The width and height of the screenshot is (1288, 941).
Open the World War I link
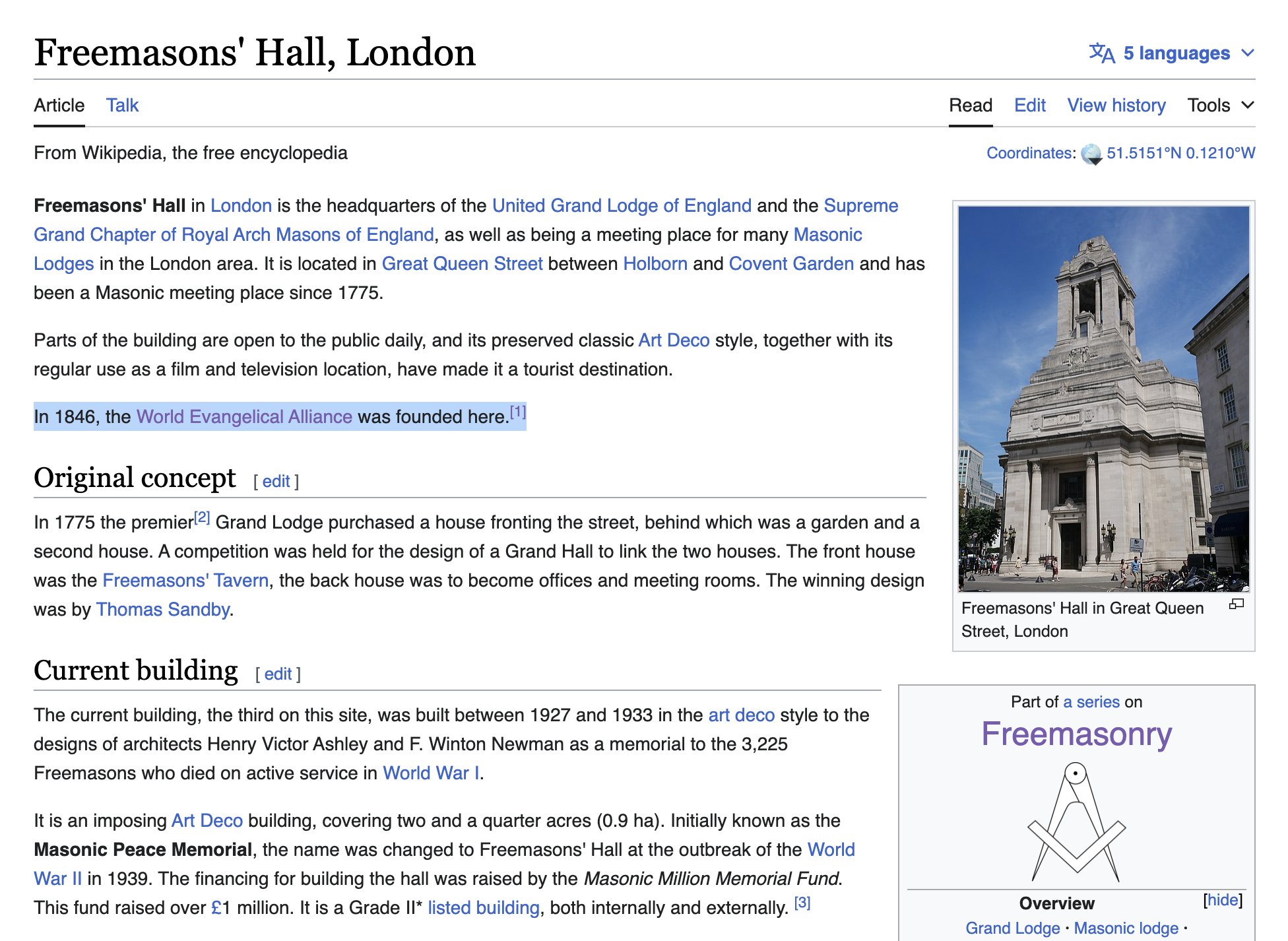(432, 773)
